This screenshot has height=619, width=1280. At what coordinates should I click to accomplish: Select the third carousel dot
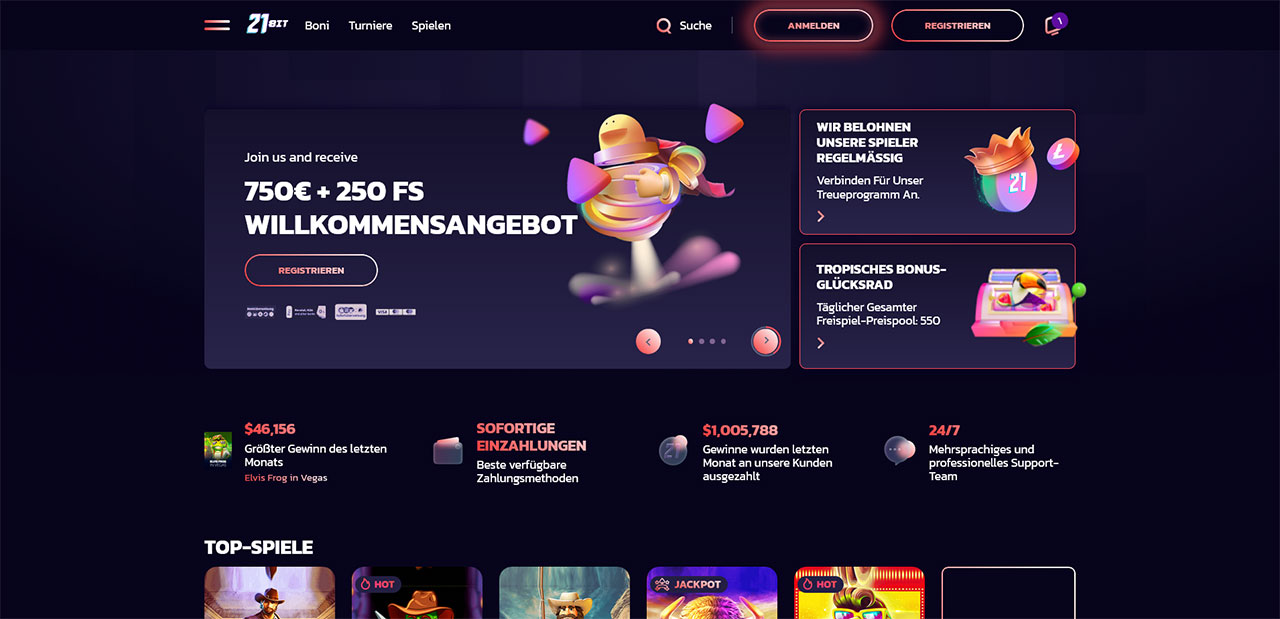tap(713, 341)
